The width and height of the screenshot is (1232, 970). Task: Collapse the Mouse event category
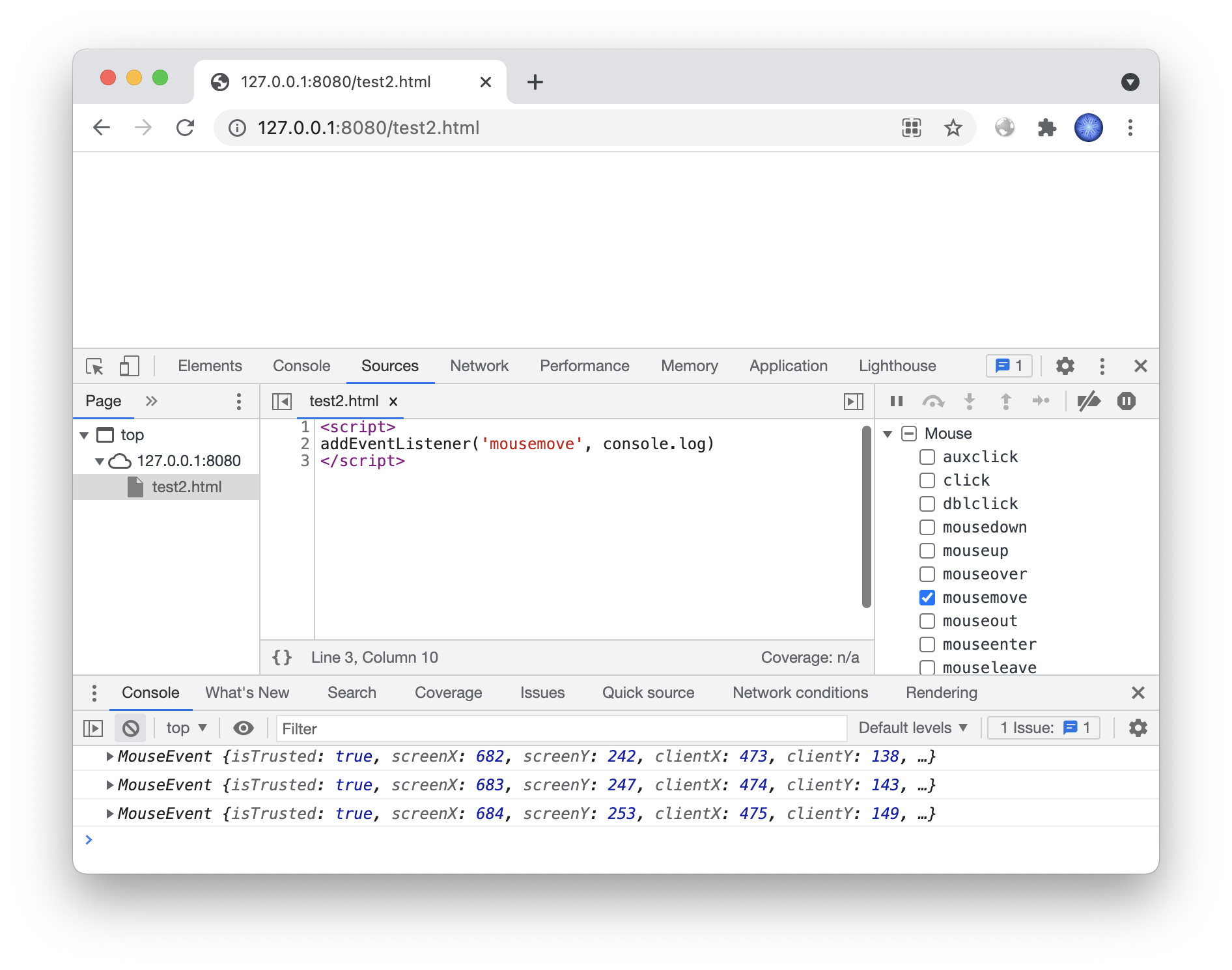(x=888, y=434)
